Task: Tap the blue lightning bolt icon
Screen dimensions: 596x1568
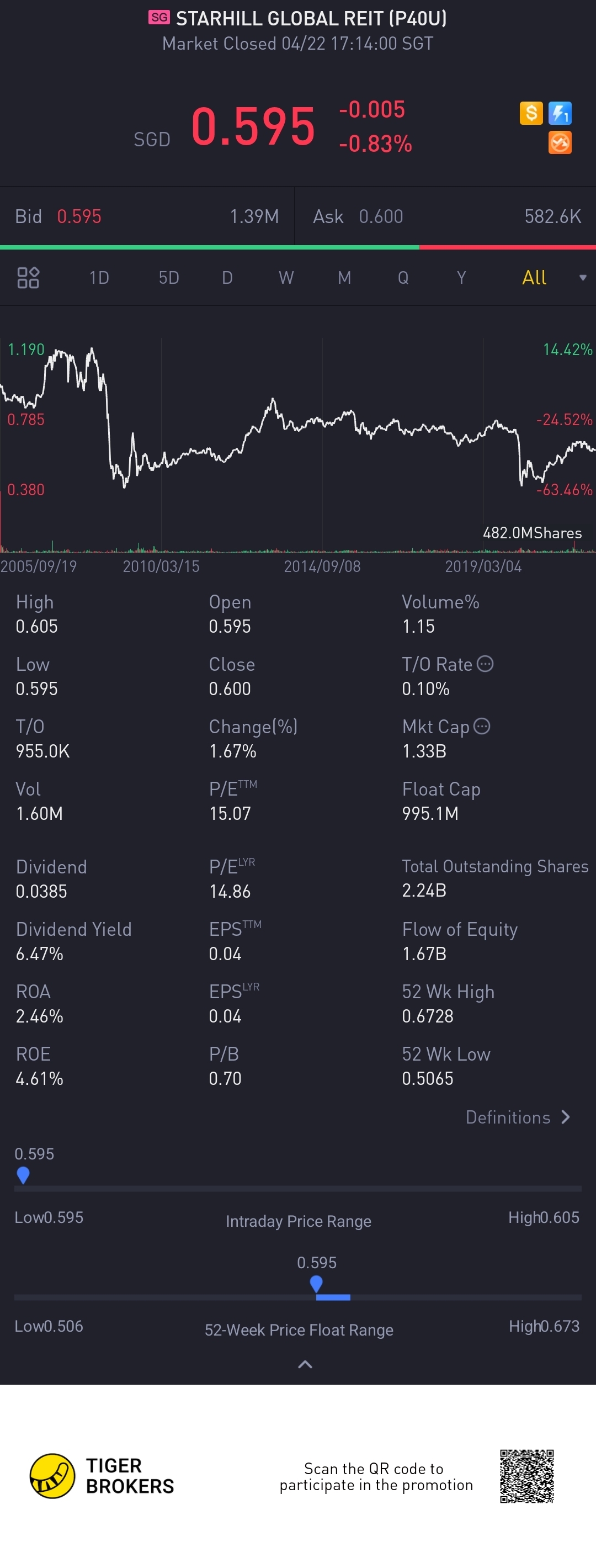Action: click(560, 113)
